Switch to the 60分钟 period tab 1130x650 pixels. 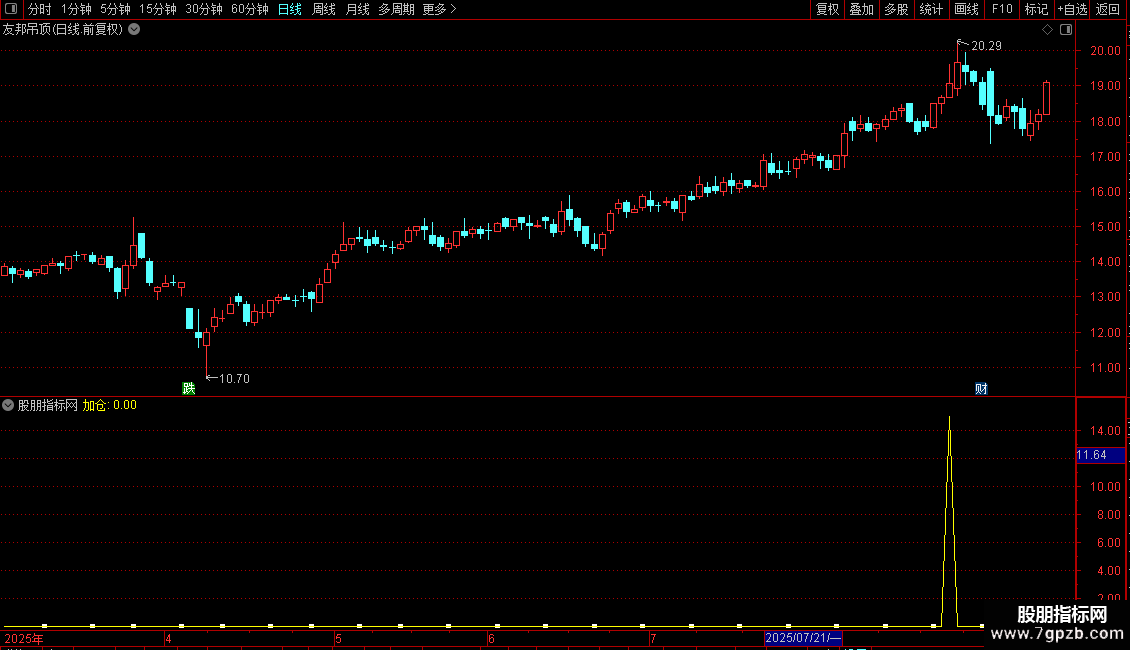click(x=249, y=9)
